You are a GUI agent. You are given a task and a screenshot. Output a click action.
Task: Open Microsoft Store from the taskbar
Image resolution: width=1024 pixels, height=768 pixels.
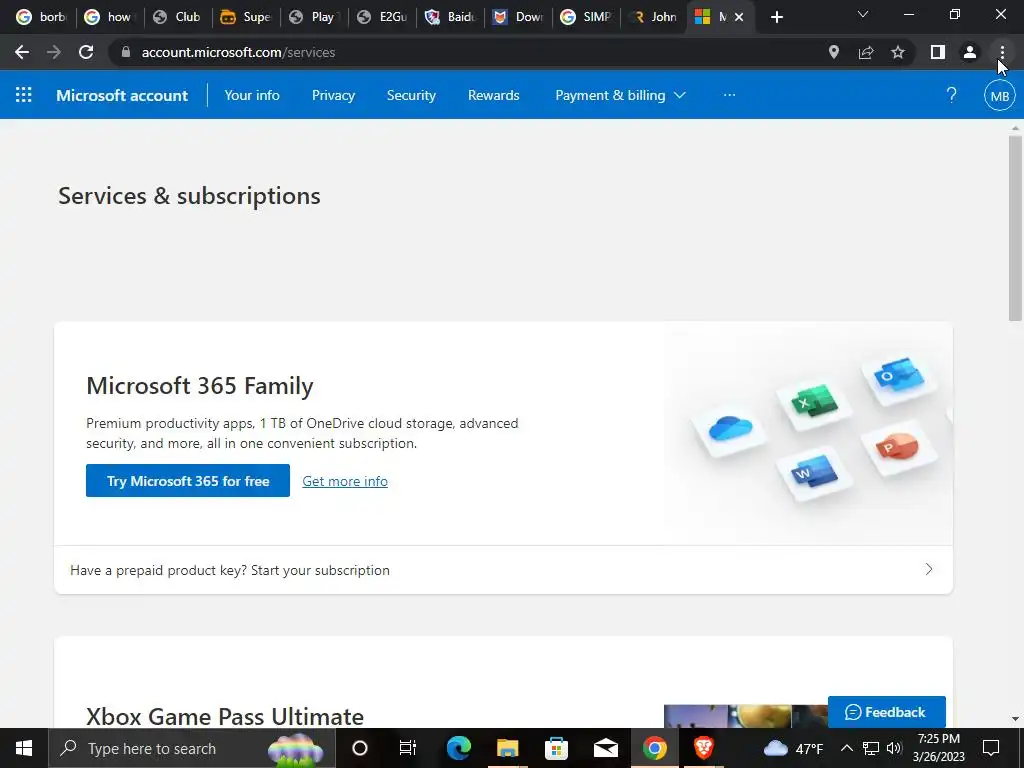coord(556,748)
